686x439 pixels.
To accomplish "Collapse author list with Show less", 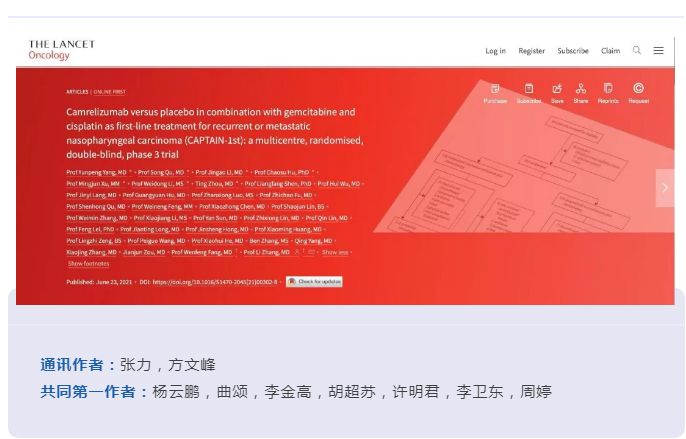I will (x=335, y=252).
